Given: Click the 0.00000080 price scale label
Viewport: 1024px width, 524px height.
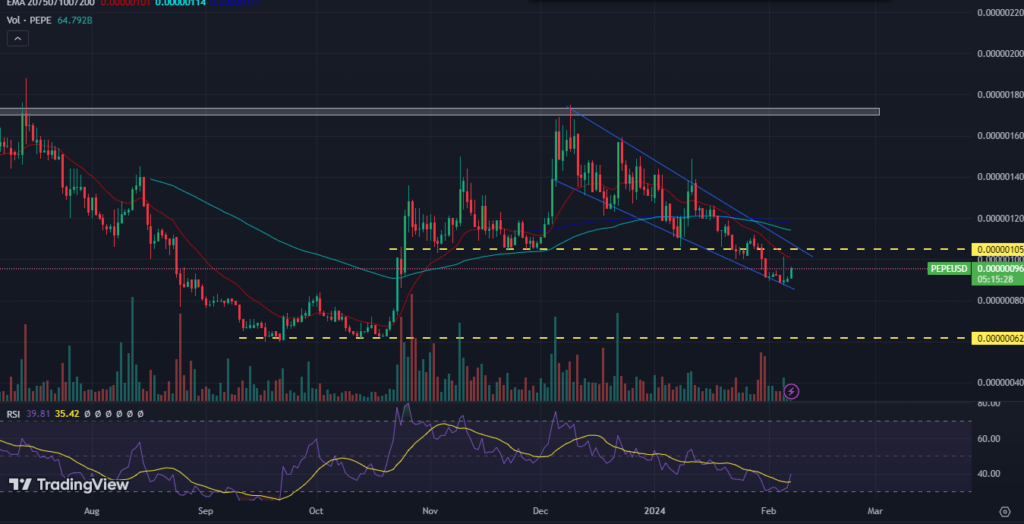Looking at the screenshot, I should [1000, 301].
